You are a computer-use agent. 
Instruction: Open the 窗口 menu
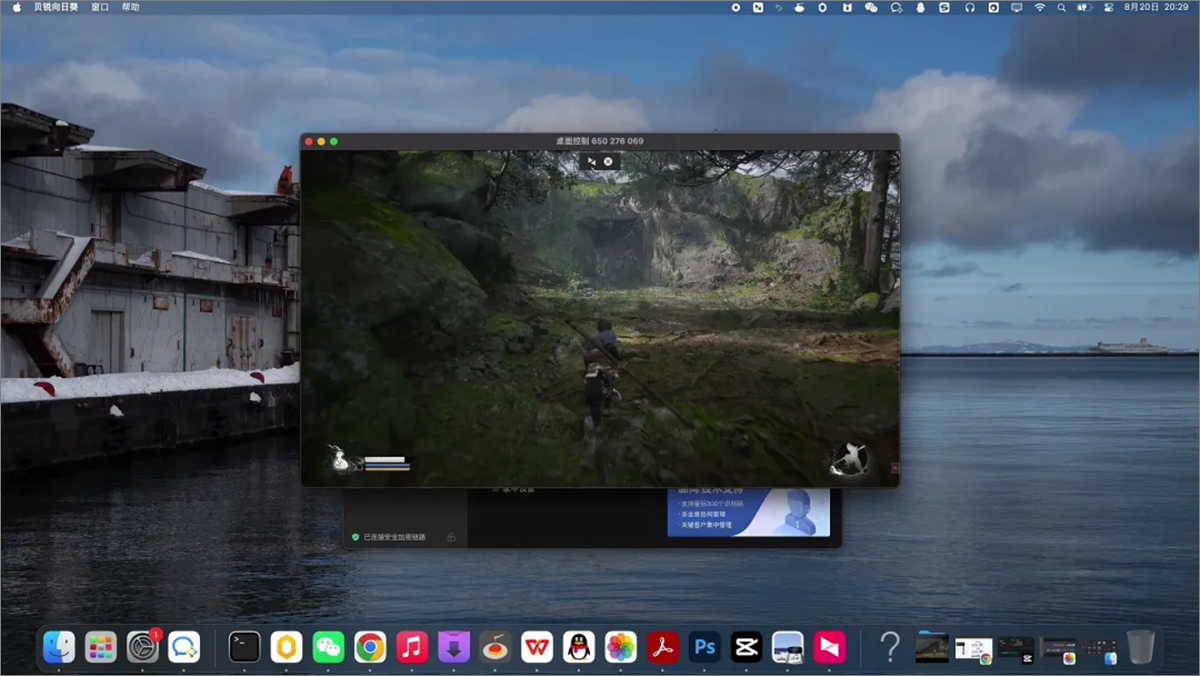pyautogui.click(x=100, y=7)
